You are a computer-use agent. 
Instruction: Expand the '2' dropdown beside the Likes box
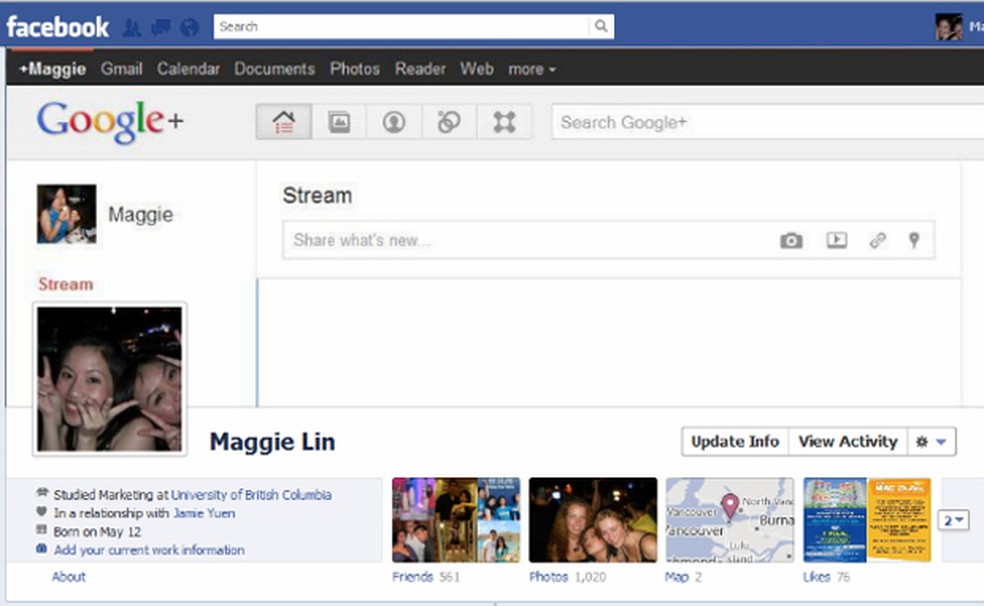[953, 519]
